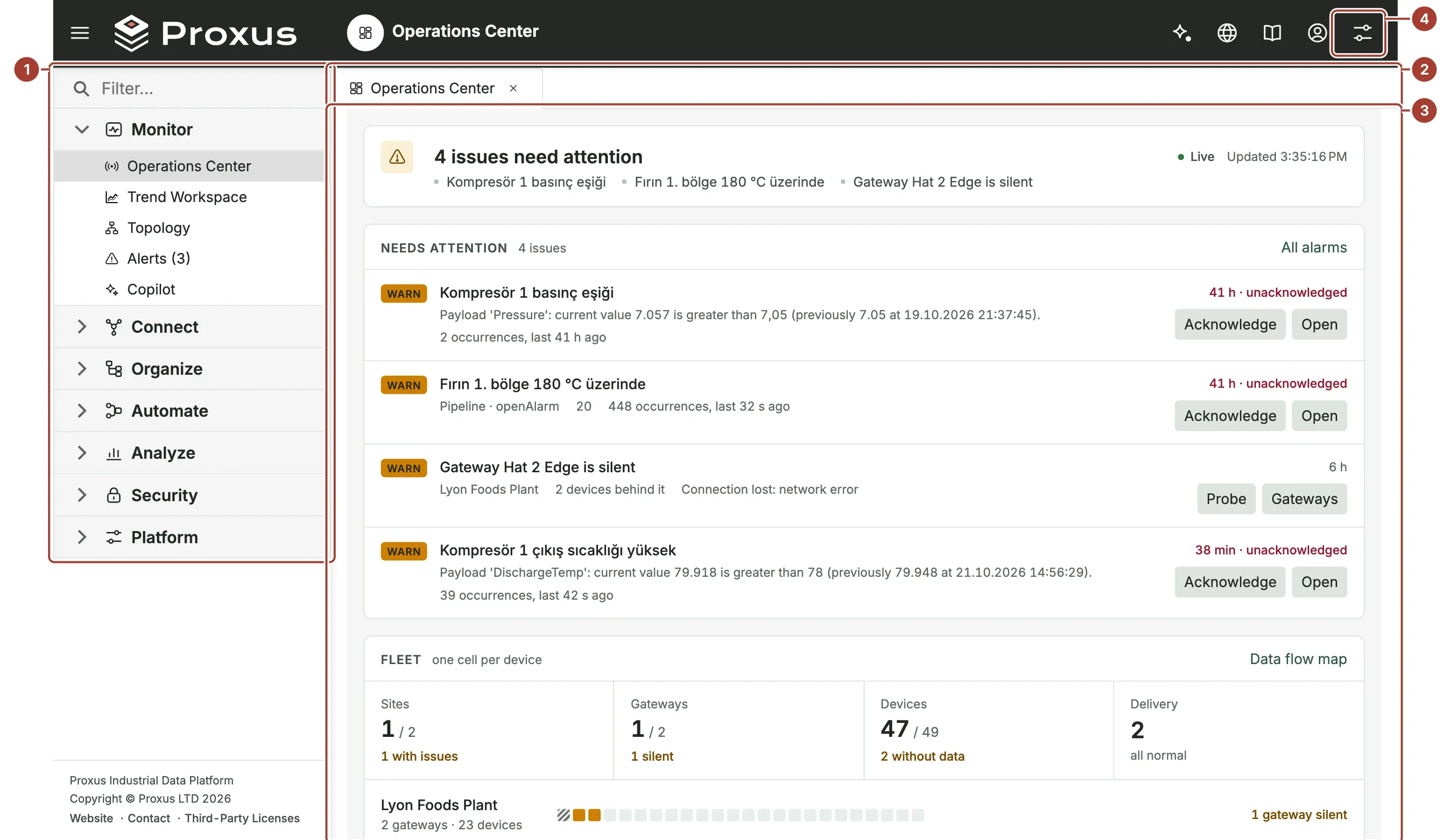Select Operations Center in sidebar
This screenshot has width=1451, height=840.
[189, 166]
